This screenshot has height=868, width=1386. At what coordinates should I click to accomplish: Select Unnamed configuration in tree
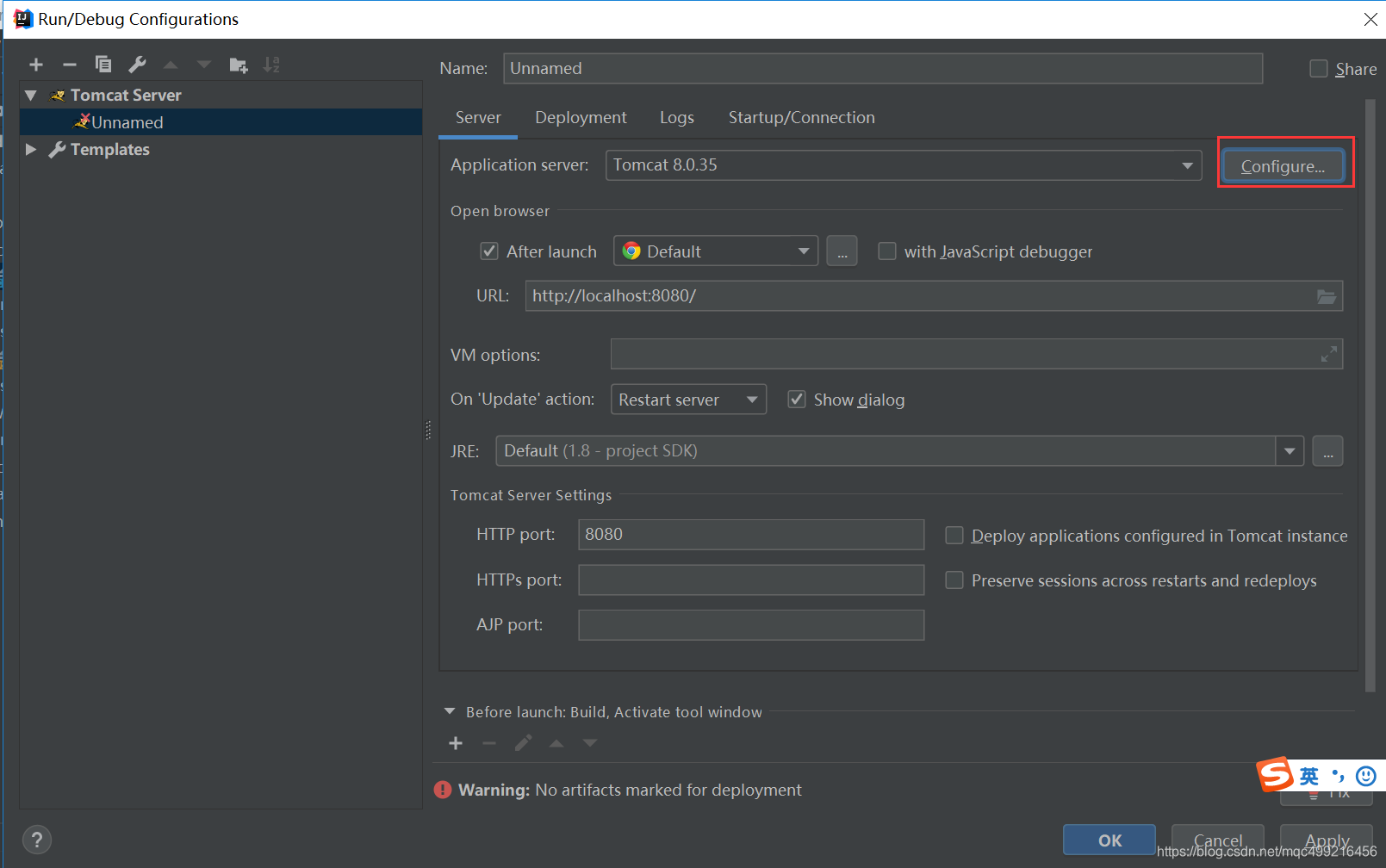coord(221,122)
